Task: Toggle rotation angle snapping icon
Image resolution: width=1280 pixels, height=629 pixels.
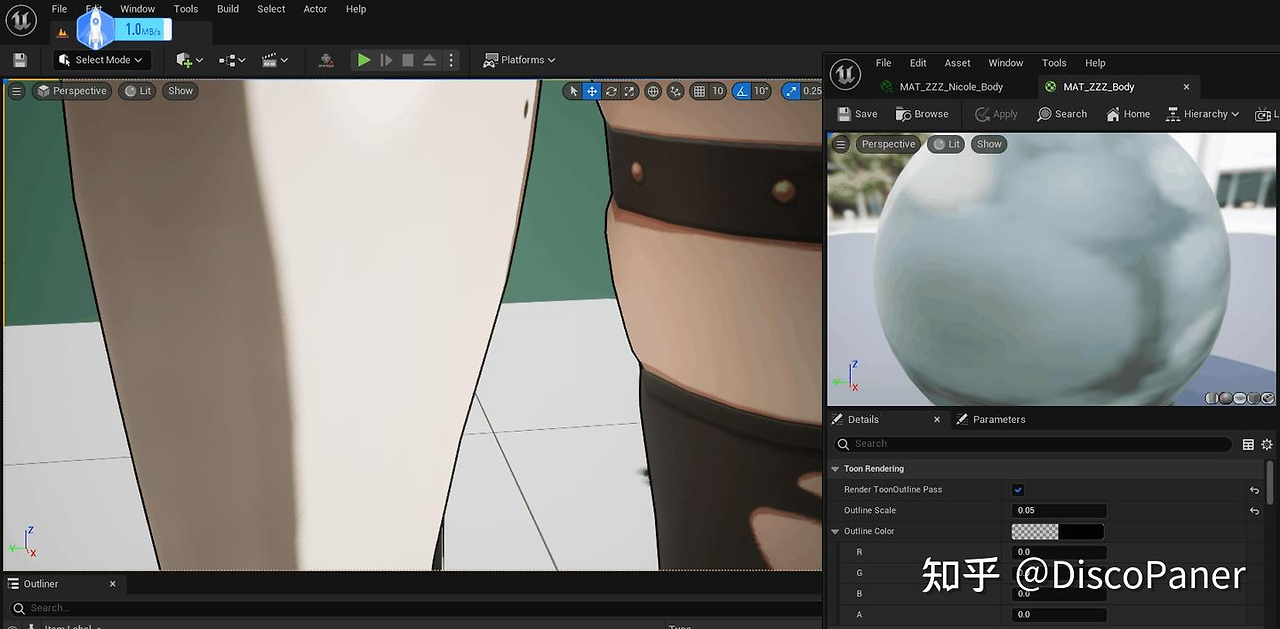Action: point(741,91)
